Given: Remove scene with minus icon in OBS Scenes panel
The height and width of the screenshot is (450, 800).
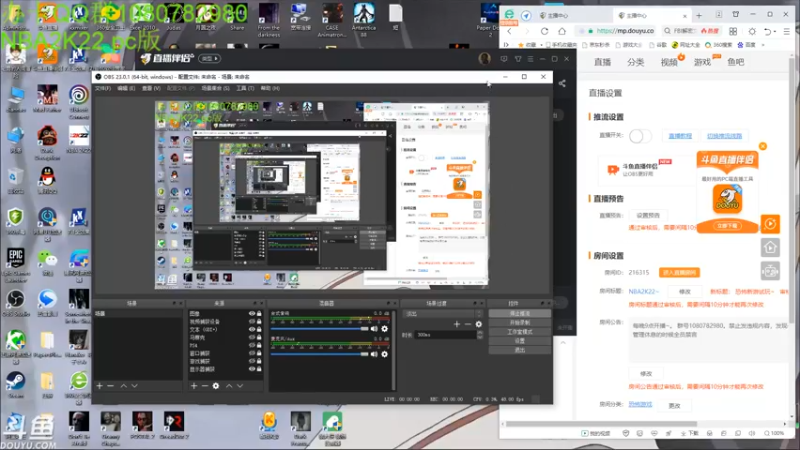Looking at the screenshot, I should [110, 386].
